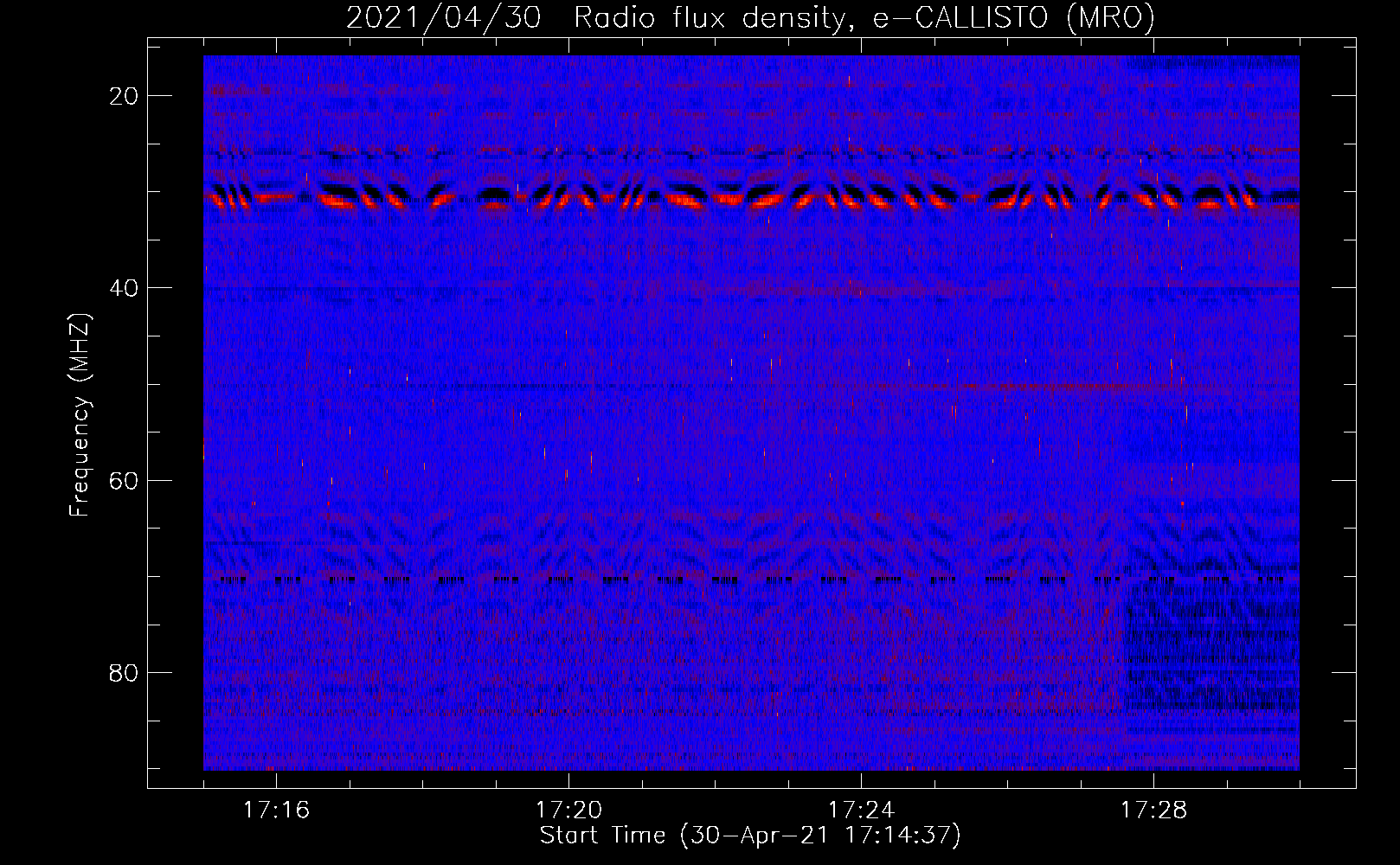Click the 80 MHz frequency label
Screen dimensions: 1400x865
coord(124,673)
